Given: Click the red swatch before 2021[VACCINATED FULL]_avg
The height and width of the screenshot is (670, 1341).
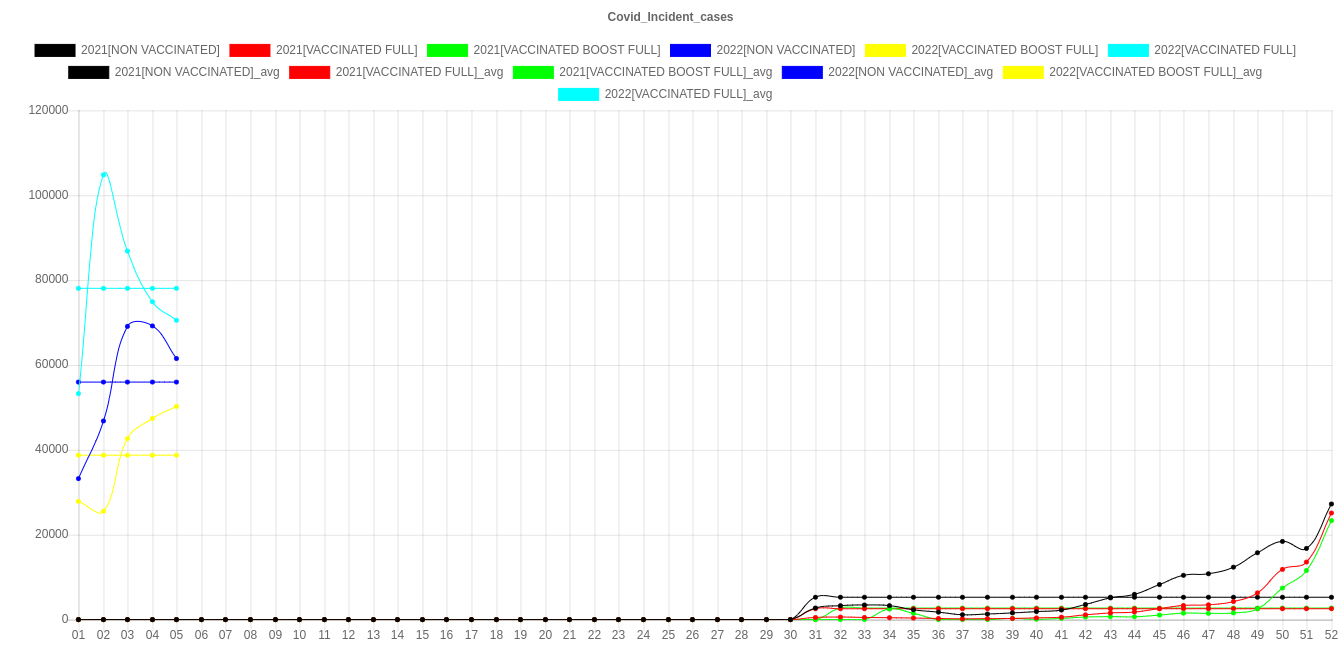Looking at the screenshot, I should click(309, 72).
